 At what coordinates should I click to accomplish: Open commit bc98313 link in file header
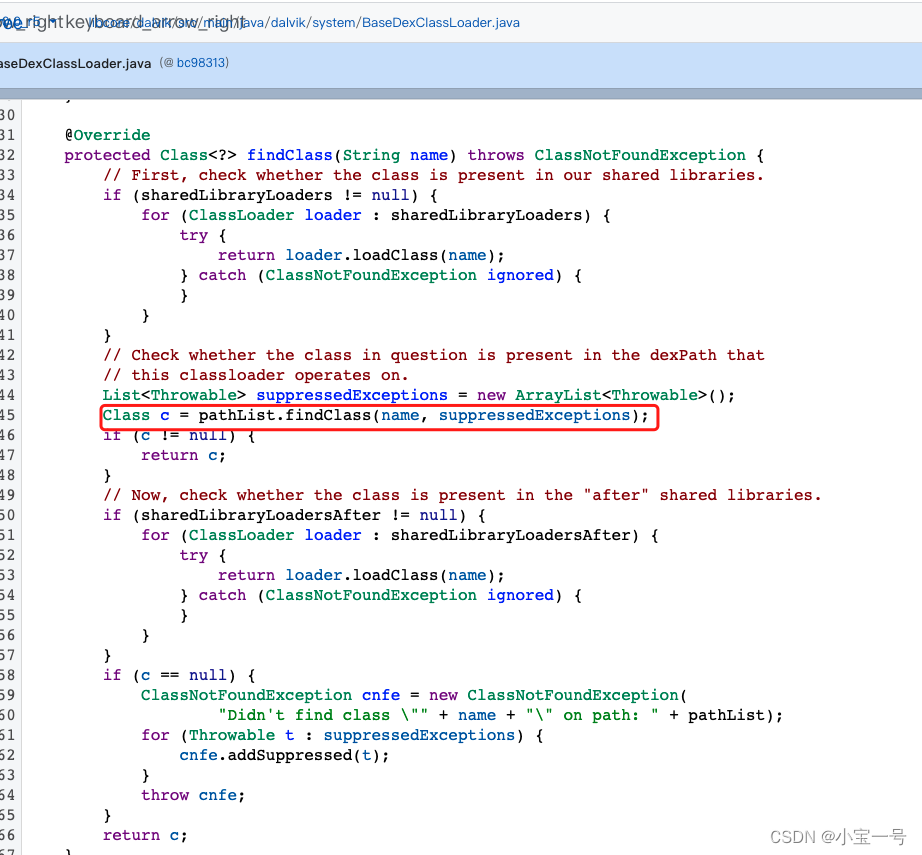click(201, 62)
